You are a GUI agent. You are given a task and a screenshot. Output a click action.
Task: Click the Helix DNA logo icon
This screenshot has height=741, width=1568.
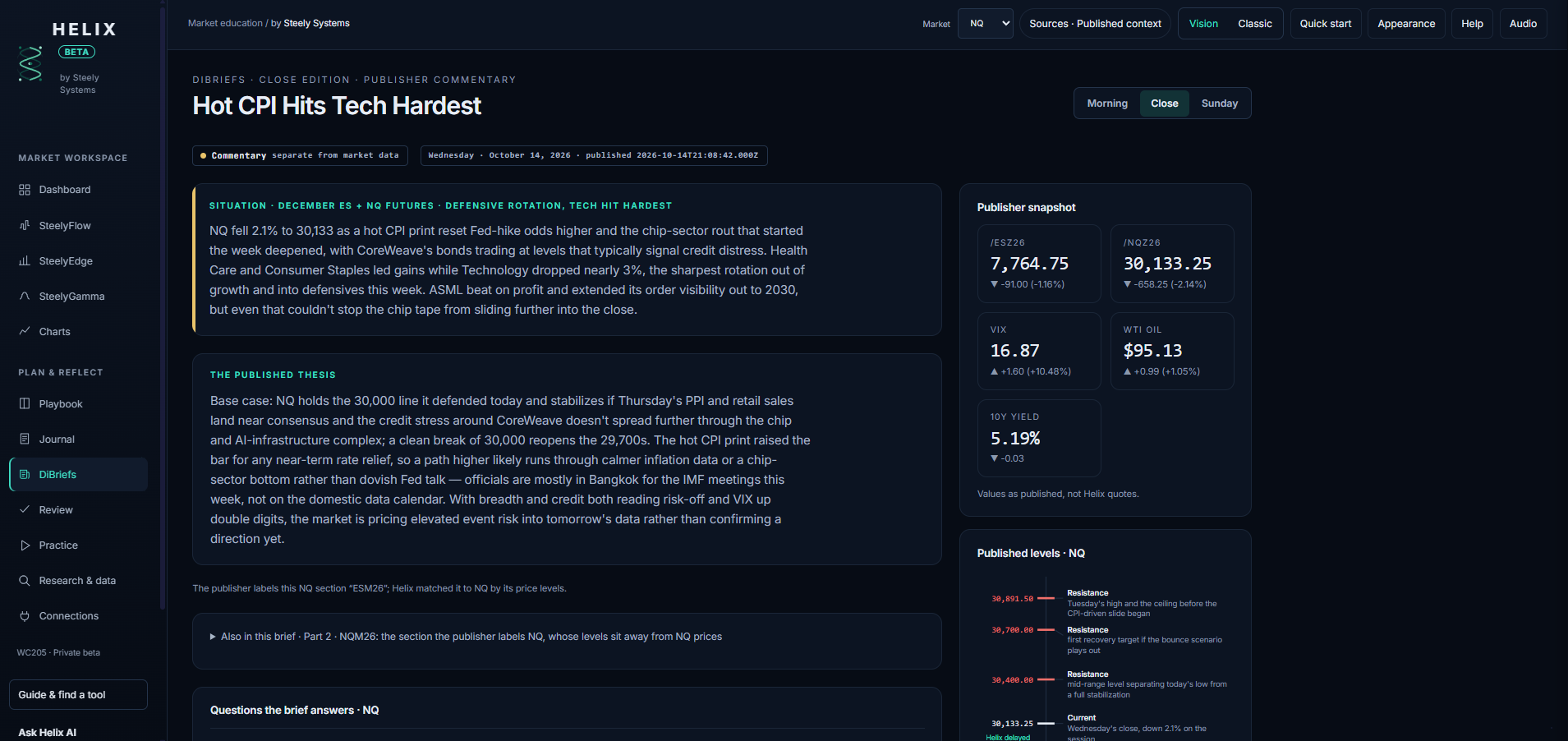point(30,64)
